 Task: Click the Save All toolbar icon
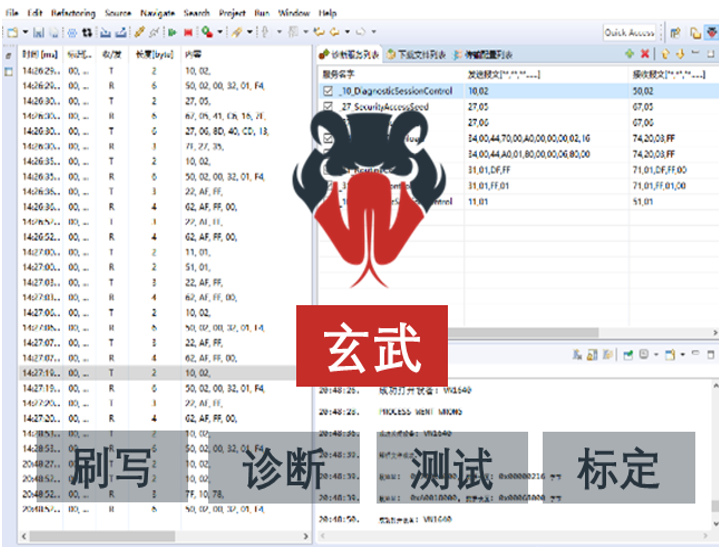55,32
